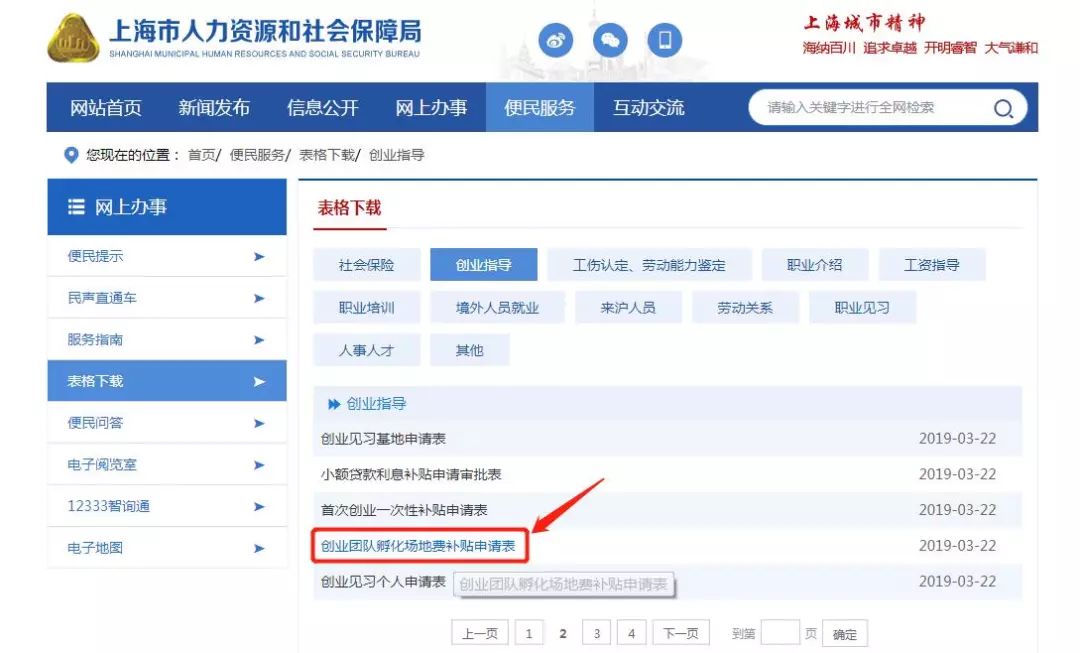
Task: Select the 职业介绍 category tab
Action: coord(815,265)
